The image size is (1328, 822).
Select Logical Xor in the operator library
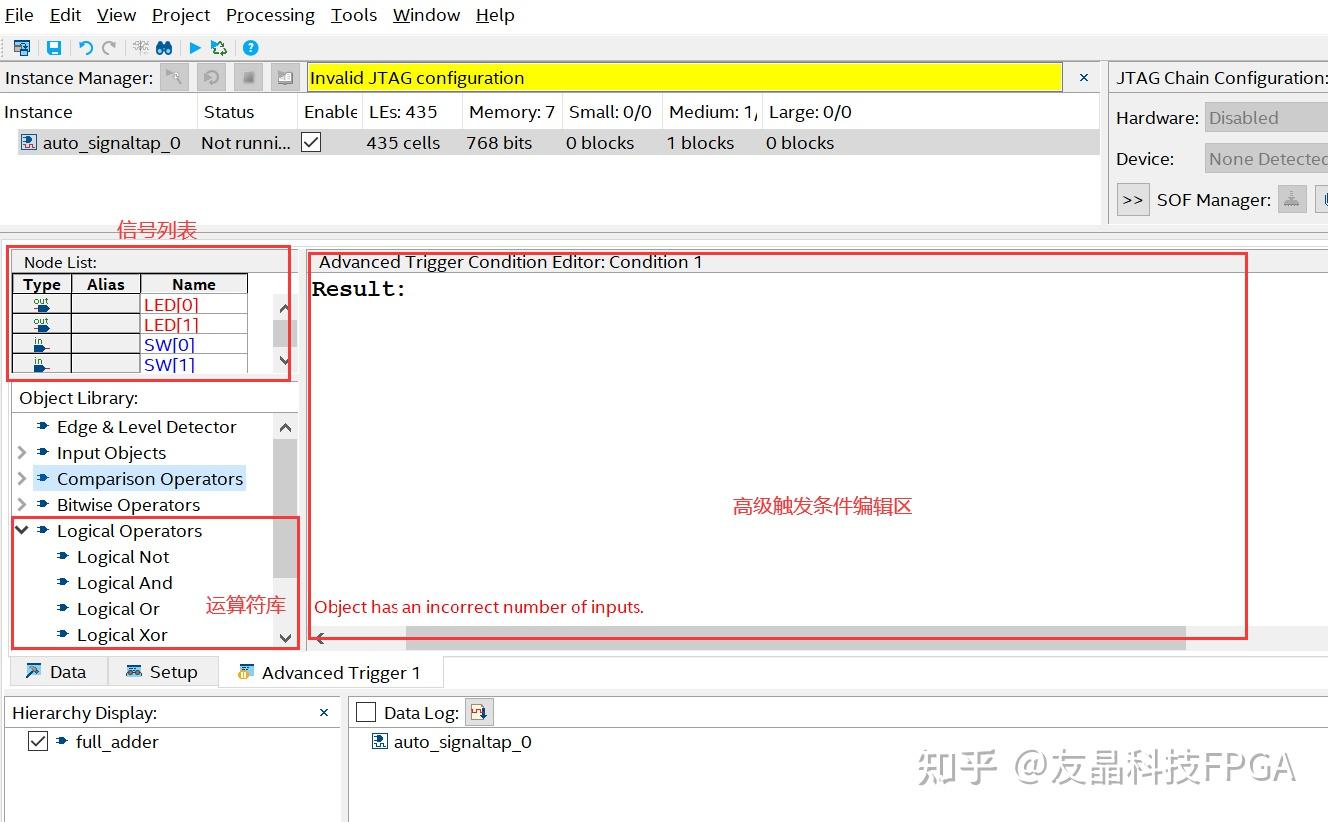coord(121,634)
